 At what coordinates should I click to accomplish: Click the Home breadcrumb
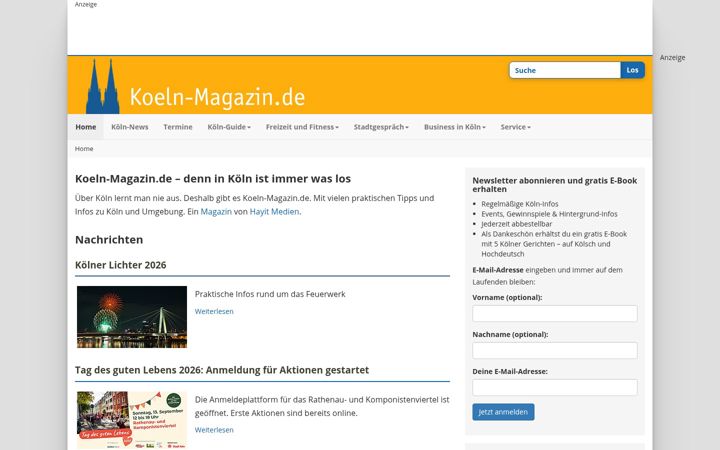tap(84, 149)
